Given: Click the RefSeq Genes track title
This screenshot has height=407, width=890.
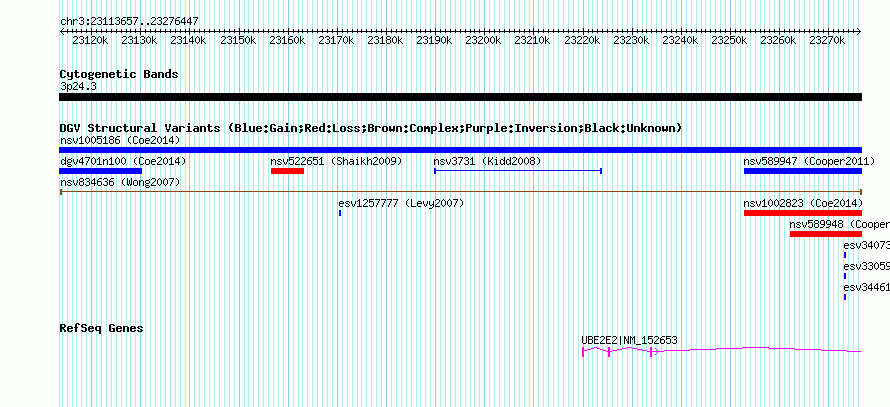Looking at the screenshot, I should 102,328.
